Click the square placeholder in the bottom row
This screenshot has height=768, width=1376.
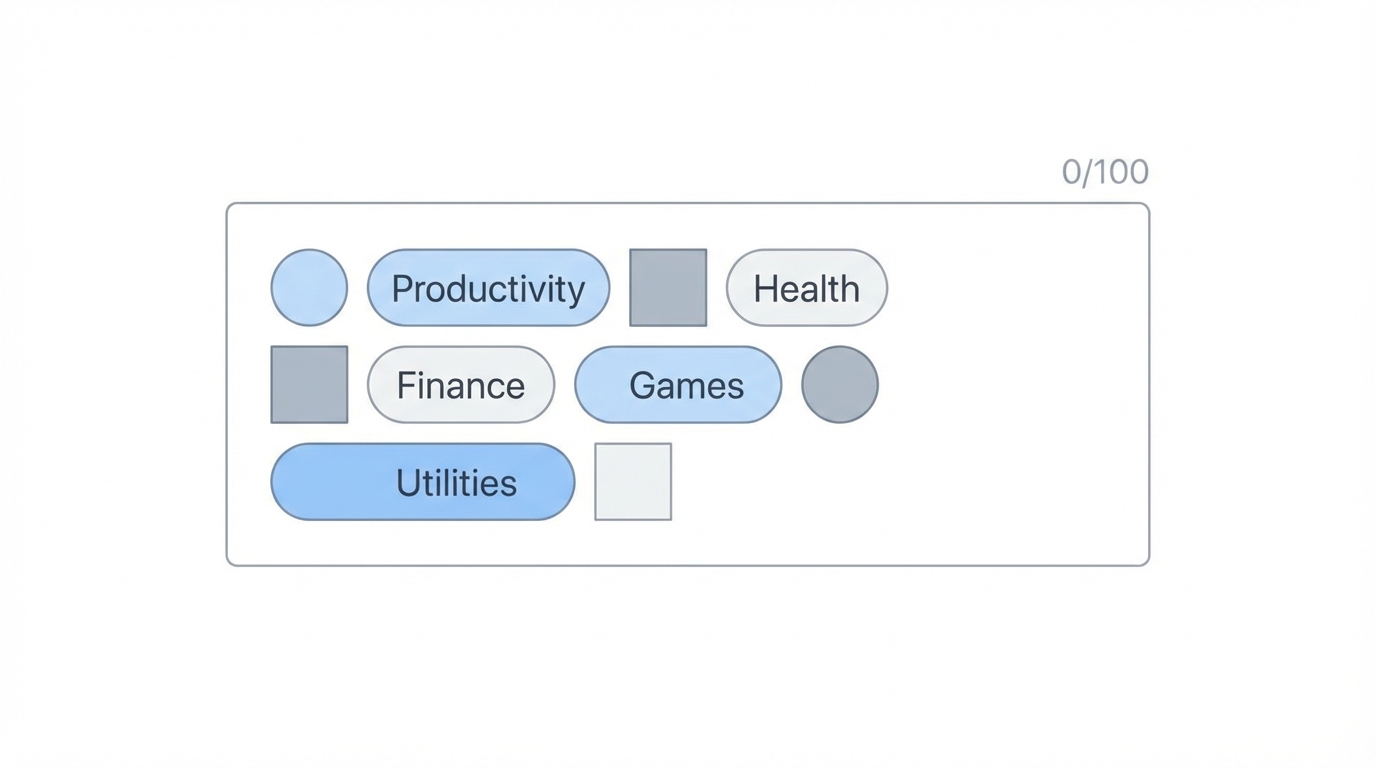pyautogui.click(x=632, y=482)
